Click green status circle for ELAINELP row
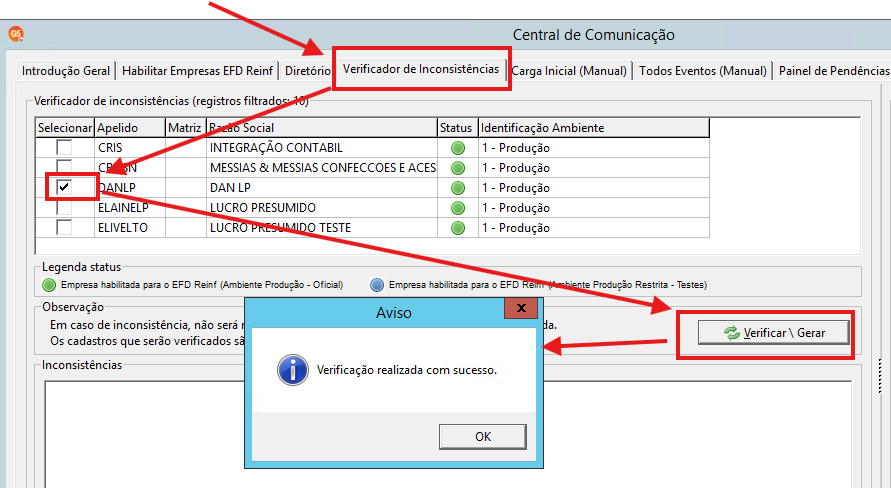This screenshot has height=488, width=891. [457, 207]
